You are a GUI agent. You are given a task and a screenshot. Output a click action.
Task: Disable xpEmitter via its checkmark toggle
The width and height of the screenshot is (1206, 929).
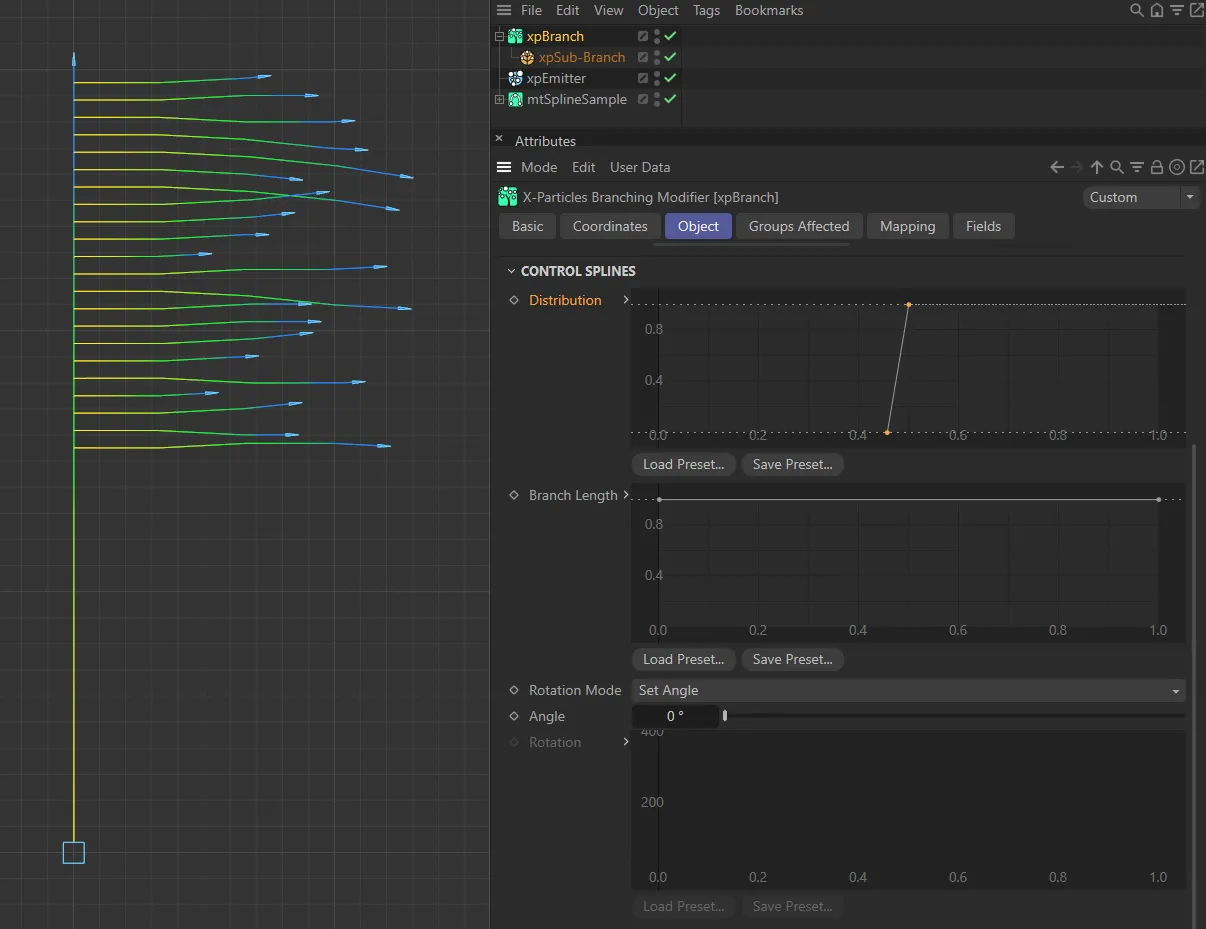coord(668,78)
